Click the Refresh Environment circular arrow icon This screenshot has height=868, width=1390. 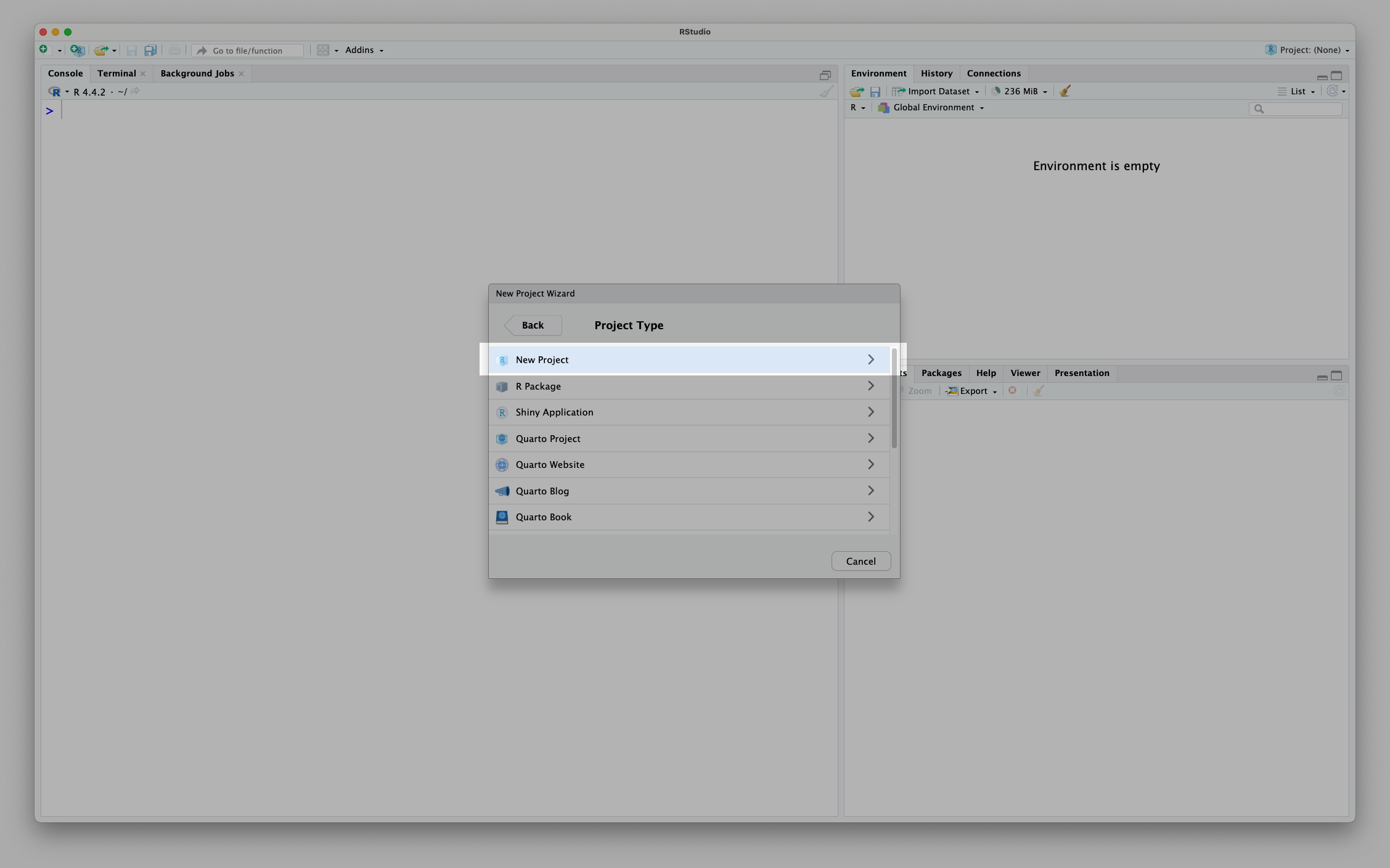click(1332, 91)
